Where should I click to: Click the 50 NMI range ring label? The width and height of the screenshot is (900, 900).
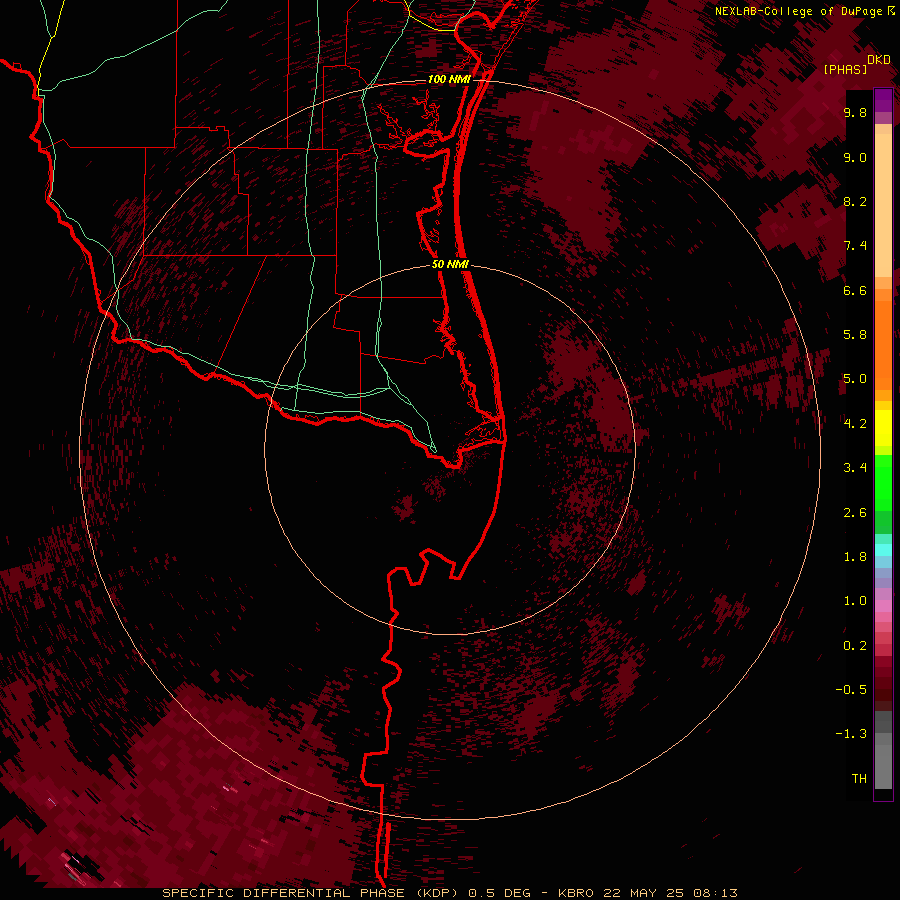(450, 265)
